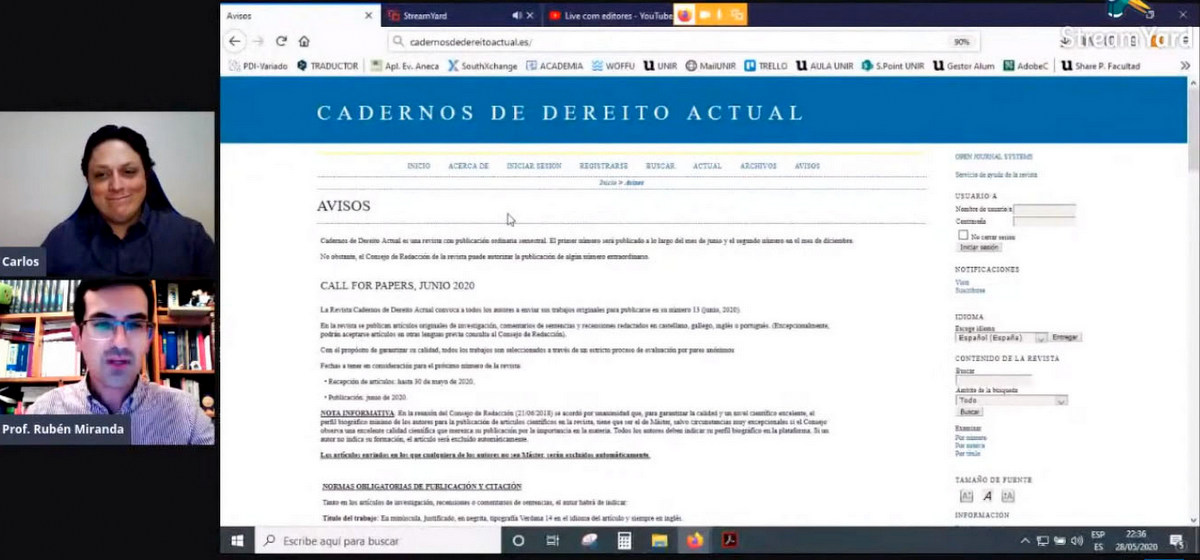1200x560 pixels.
Task: Open the TRELLO bookmark
Action: pos(767,66)
